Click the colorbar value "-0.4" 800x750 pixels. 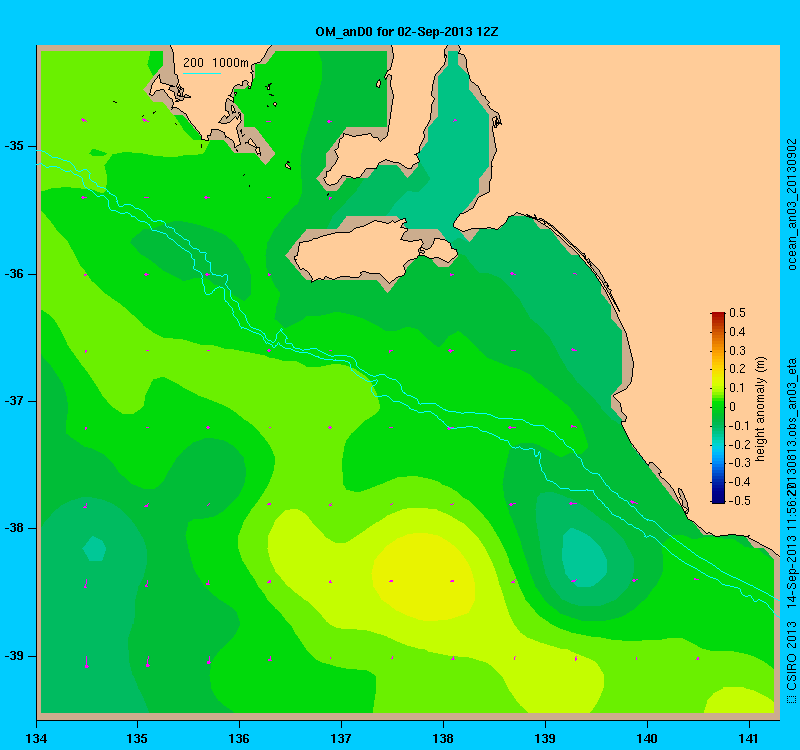[738, 482]
